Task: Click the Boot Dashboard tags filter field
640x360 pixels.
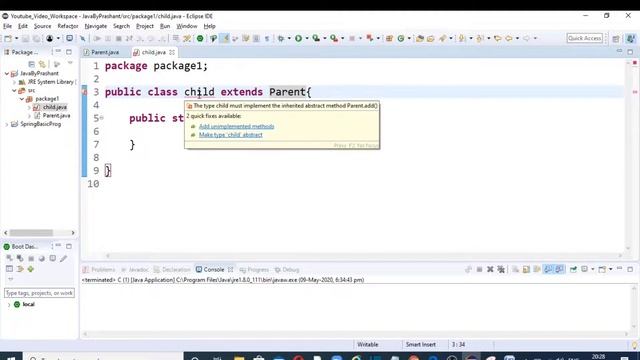Action: (x=39, y=293)
